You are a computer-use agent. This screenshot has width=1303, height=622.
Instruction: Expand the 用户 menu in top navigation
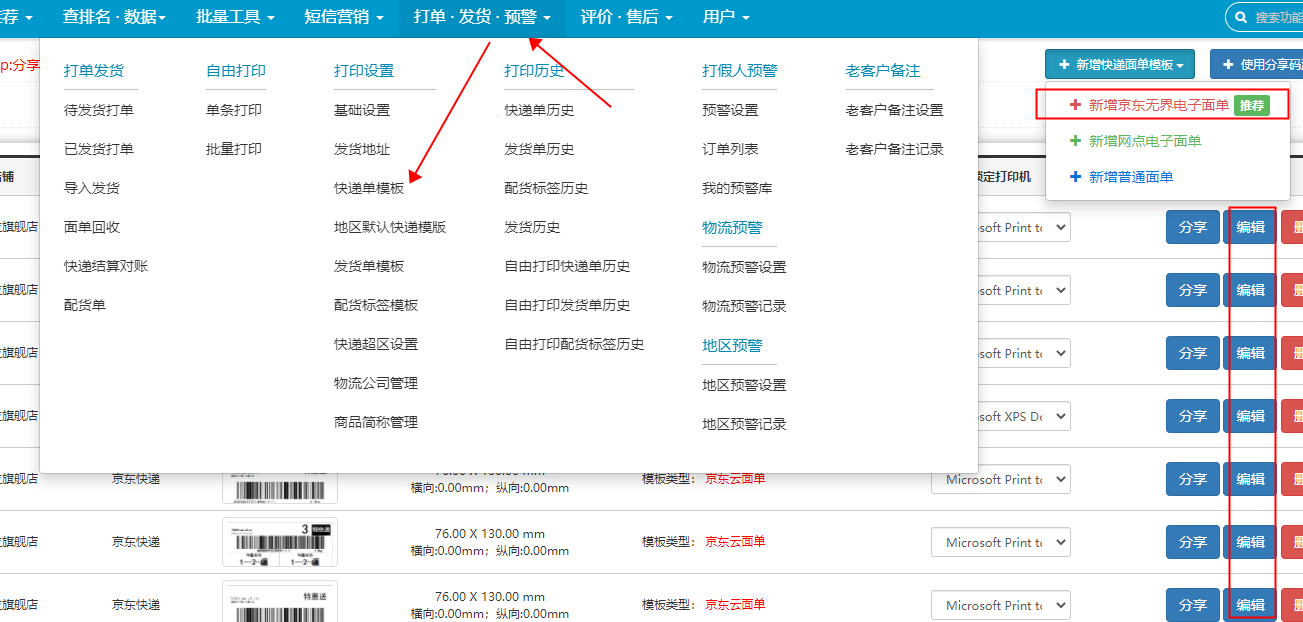(x=725, y=17)
